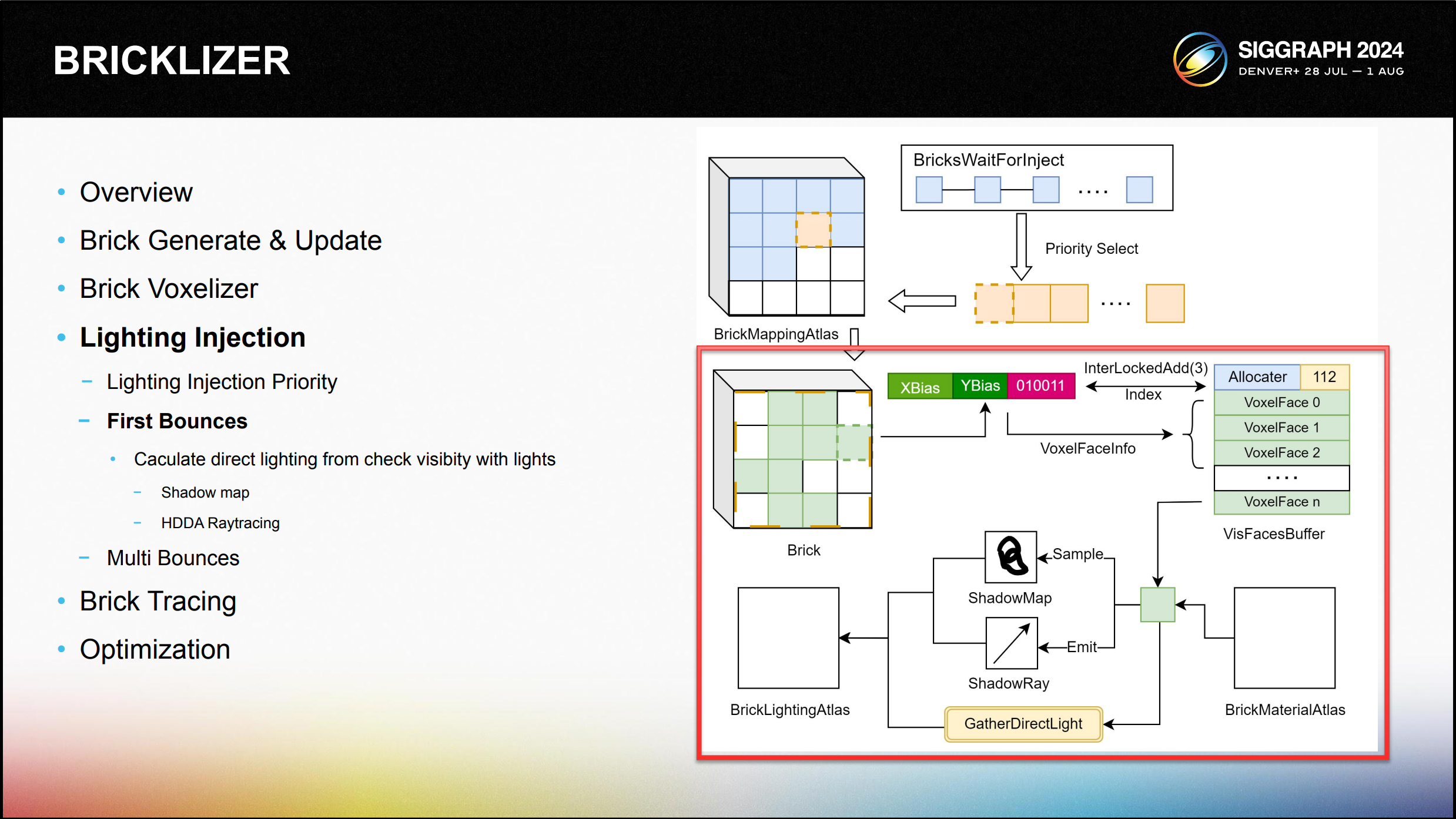Click the pink 010011 bitmask swatch

[1040, 386]
